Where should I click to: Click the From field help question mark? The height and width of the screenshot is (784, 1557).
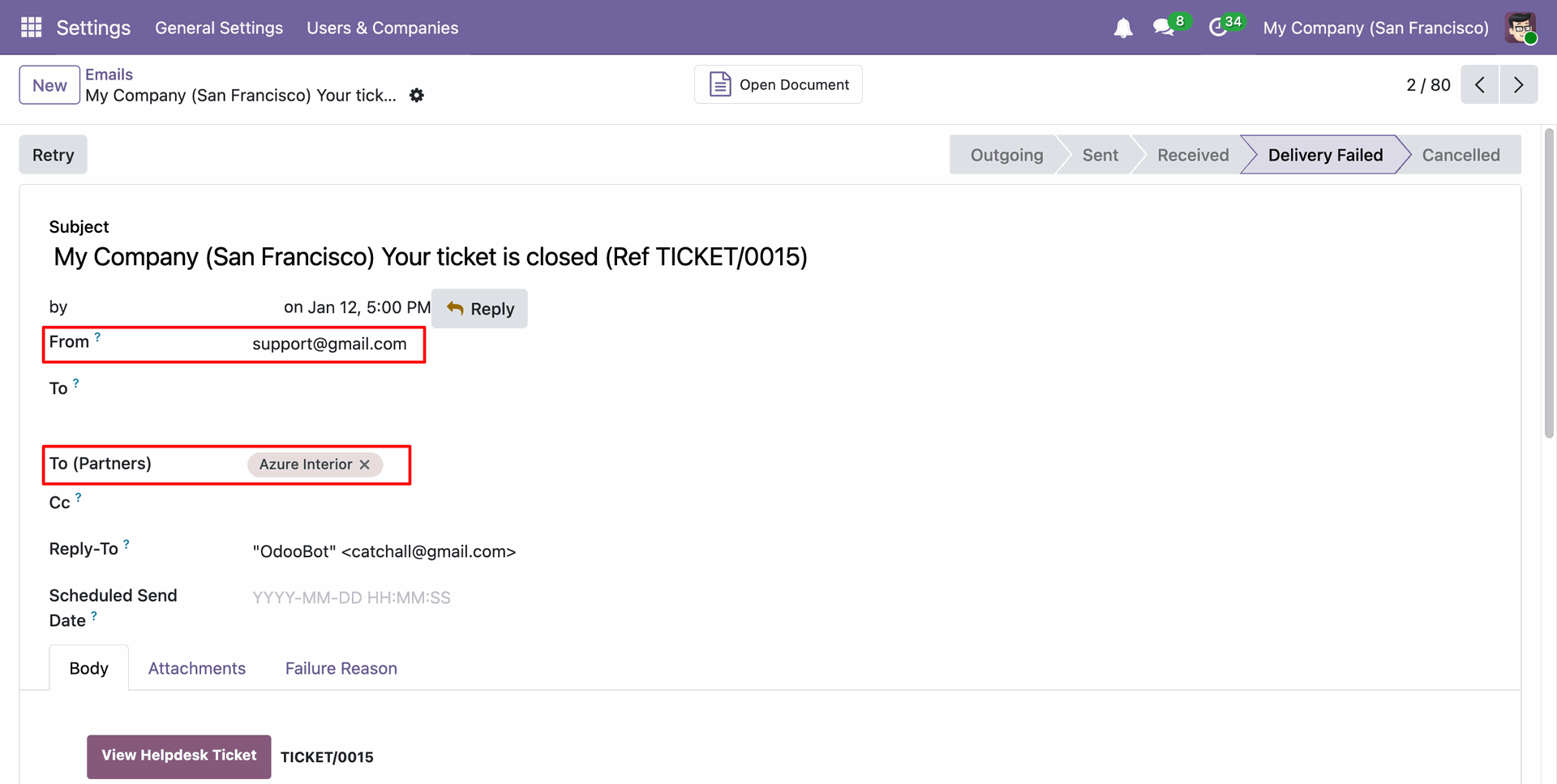[x=97, y=336]
